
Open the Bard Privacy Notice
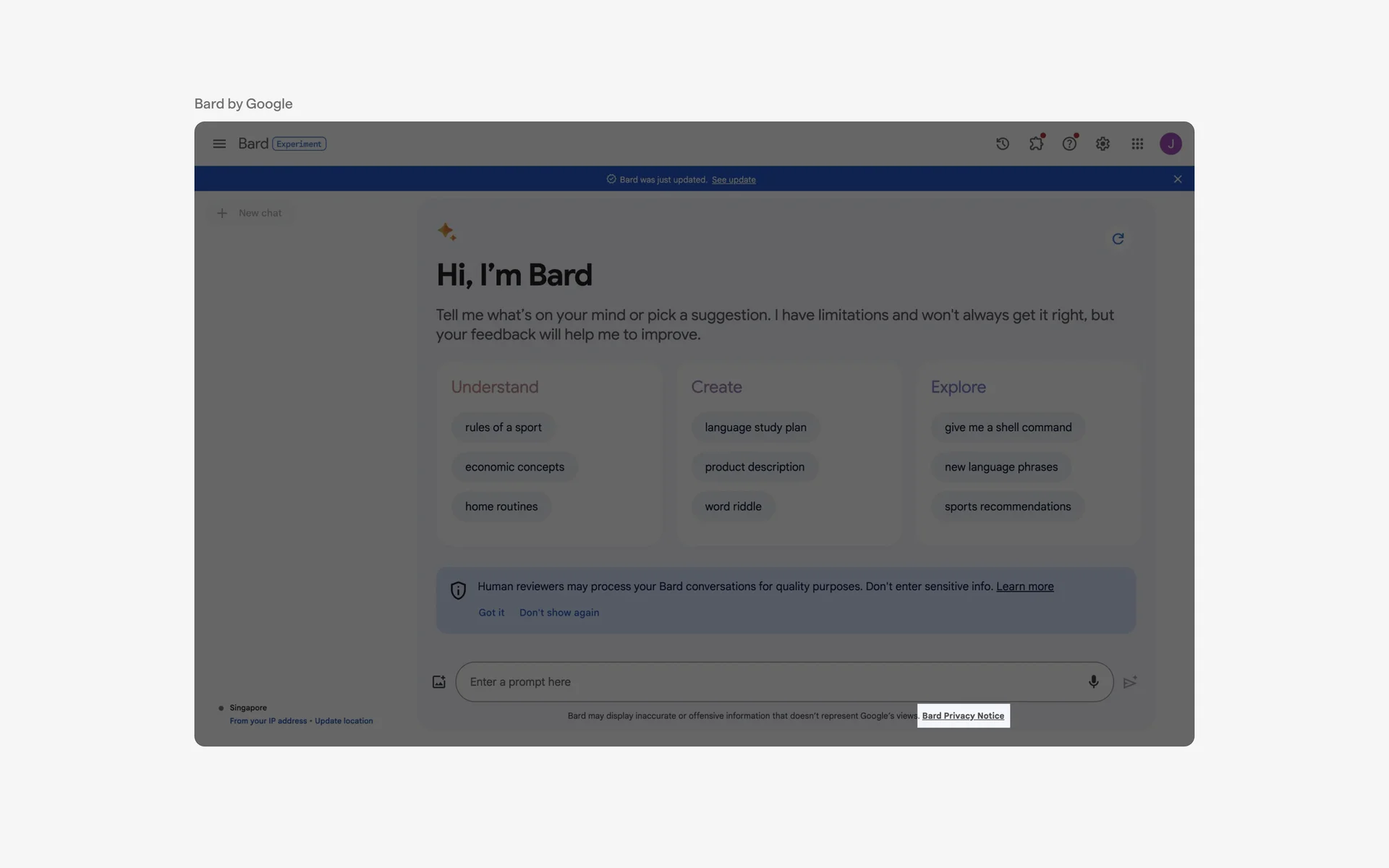962,715
